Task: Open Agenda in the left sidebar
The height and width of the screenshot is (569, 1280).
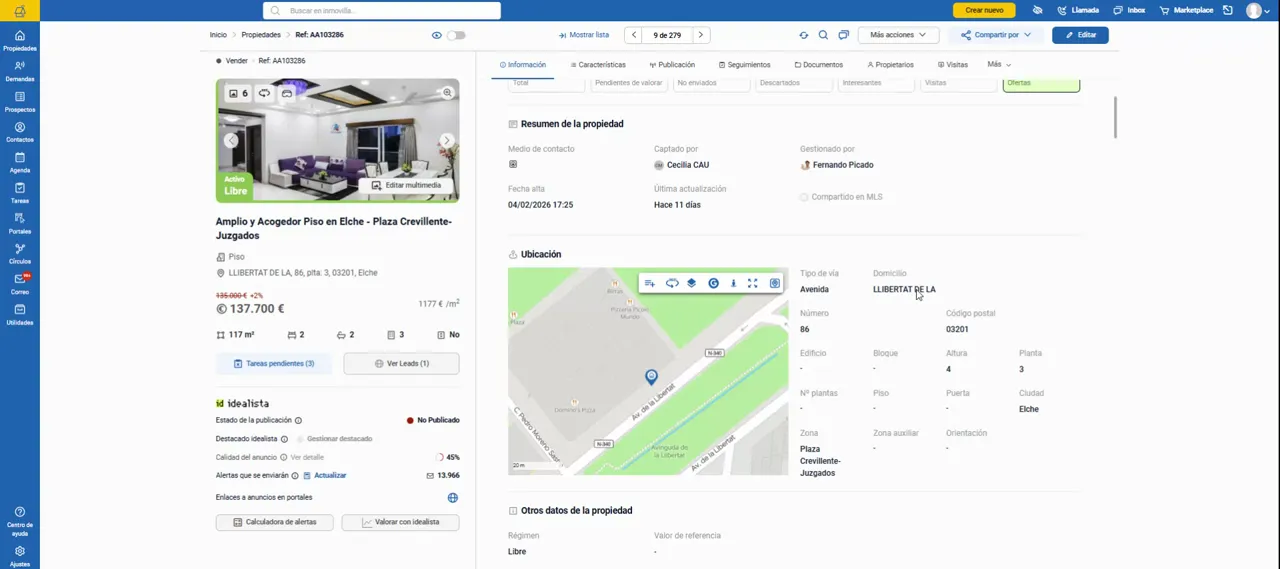Action: point(19,163)
